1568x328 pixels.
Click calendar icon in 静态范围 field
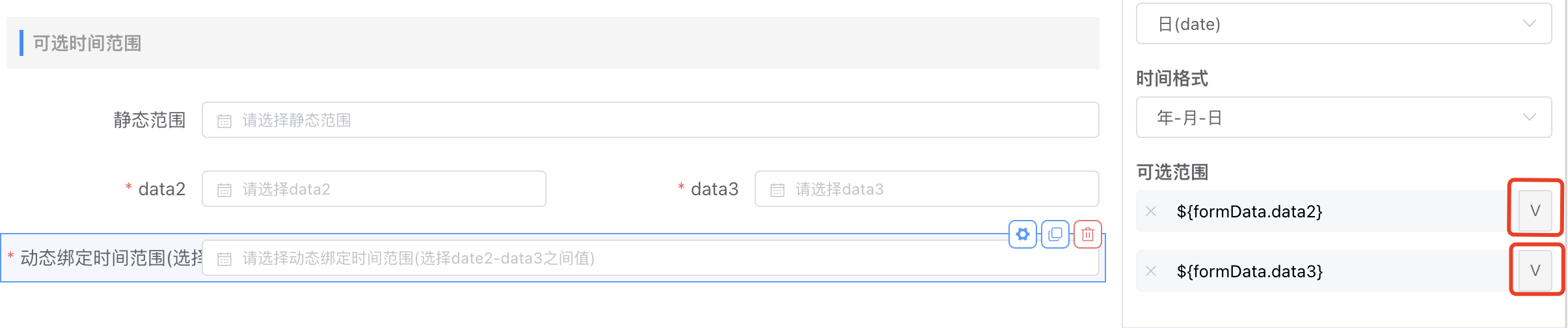pyautogui.click(x=224, y=120)
